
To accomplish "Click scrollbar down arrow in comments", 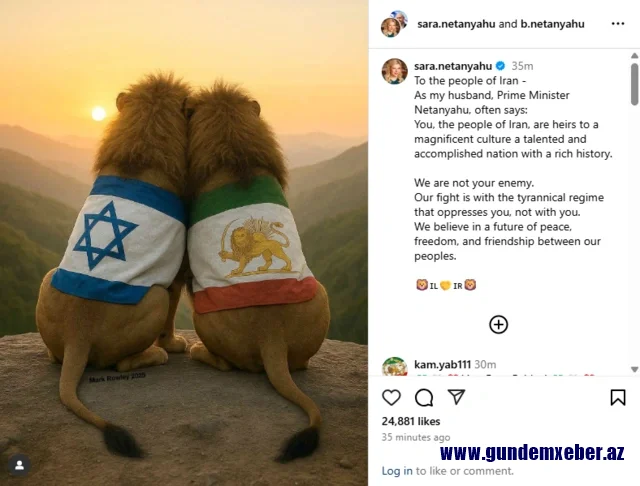I will (x=634, y=369).
